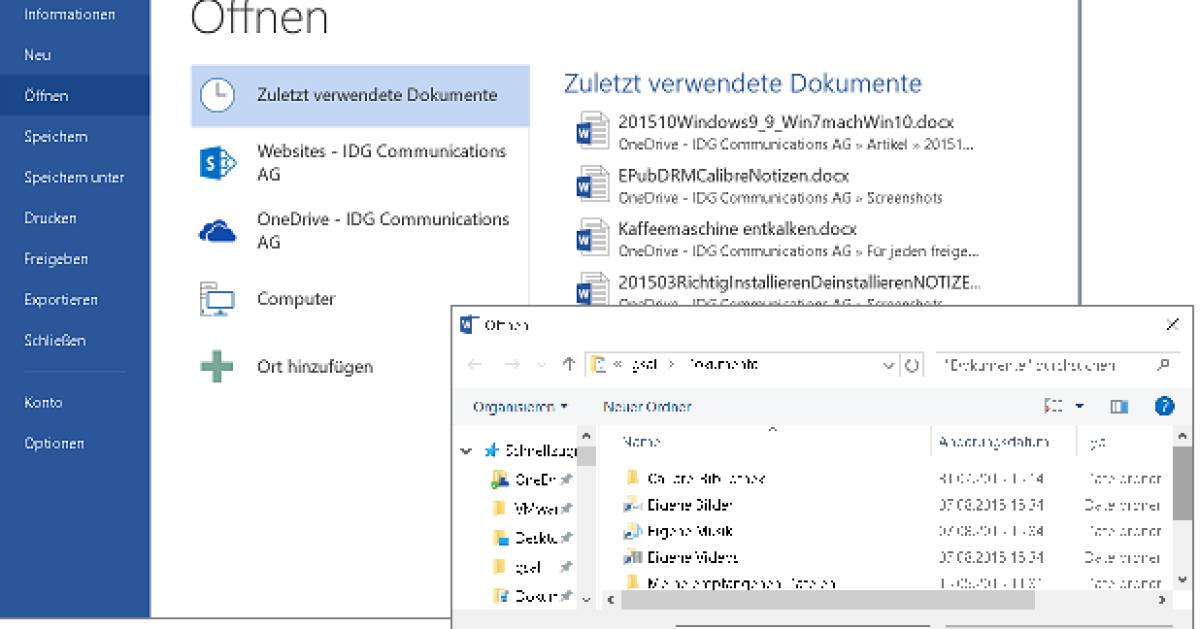Select Freigeben in the backstage menu

pyautogui.click(x=56, y=259)
